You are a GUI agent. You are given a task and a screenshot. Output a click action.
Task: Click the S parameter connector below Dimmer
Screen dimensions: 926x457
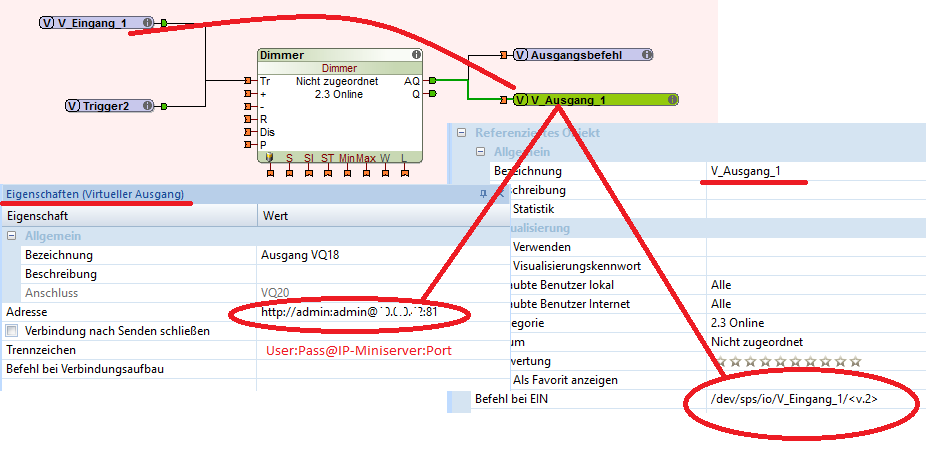(289, 173)
